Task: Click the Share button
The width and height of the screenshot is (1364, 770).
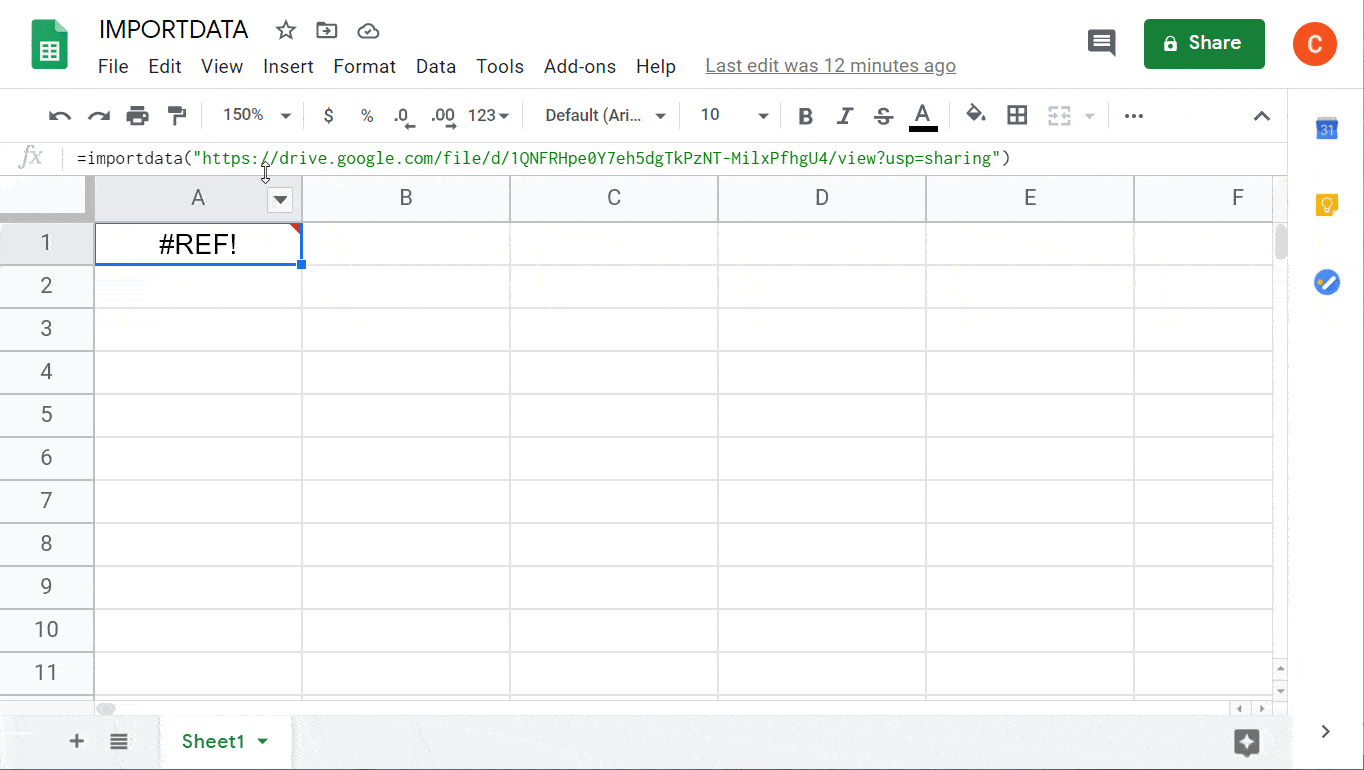Action: 1204,44
